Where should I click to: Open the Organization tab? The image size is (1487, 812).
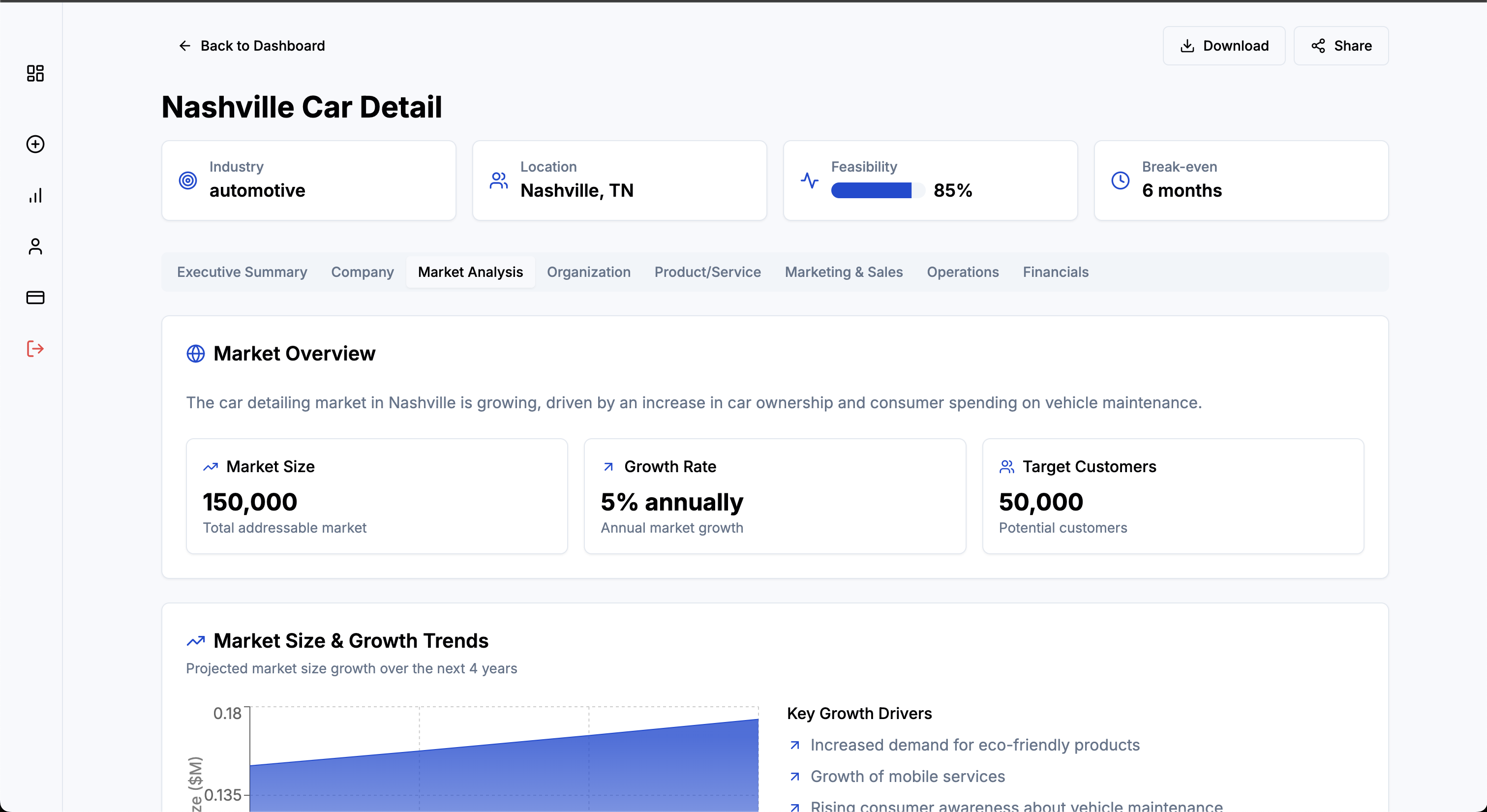pos(589,272)
